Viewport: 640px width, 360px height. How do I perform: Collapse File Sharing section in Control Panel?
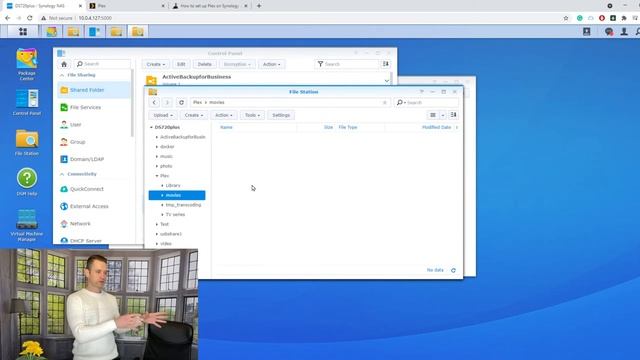tap(62, 75)
